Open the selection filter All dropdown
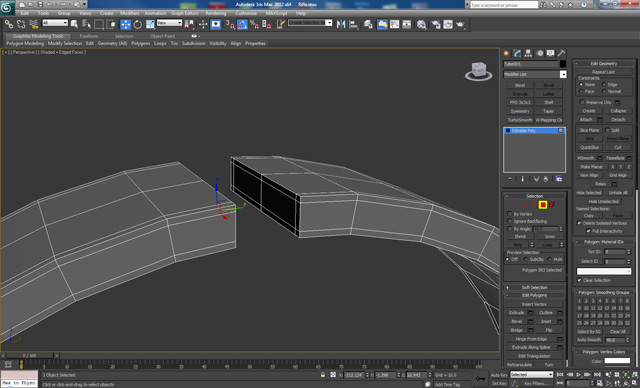The width and height of the screenshot is (640, 388). pos(55,23)
